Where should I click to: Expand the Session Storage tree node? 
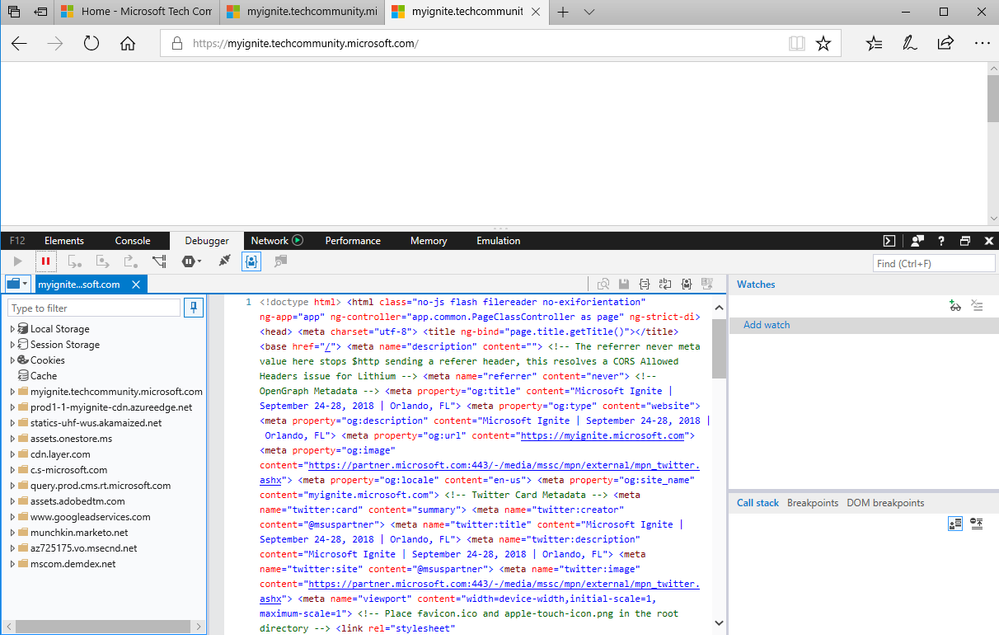tap(12, 345)
